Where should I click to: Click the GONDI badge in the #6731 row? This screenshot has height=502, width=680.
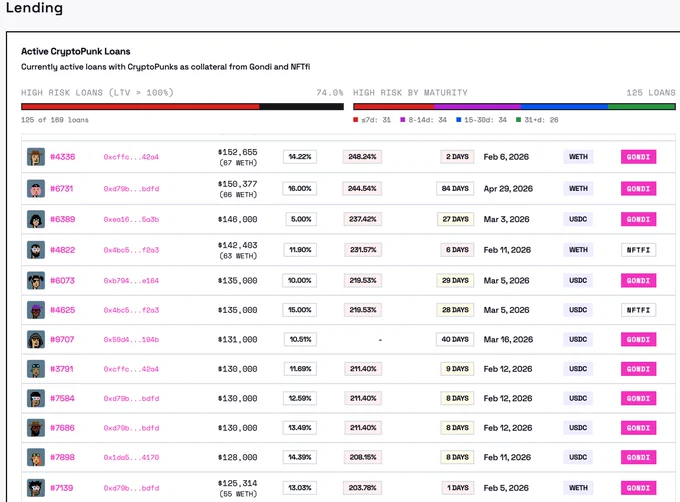[638, 189]
